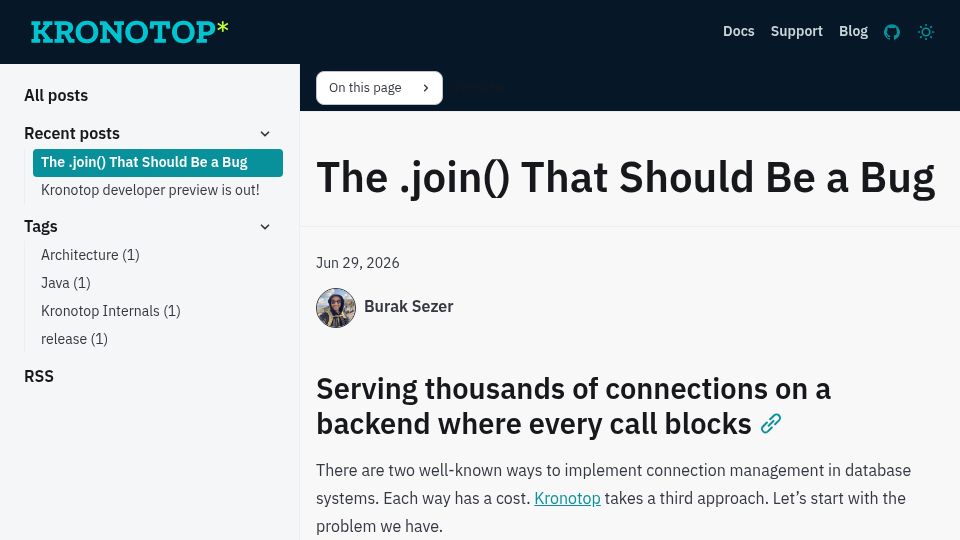Click the Jun 29, 2026 date
Image resolution: width=960 pixels, height=540 pixels.
pyautogui.click(x=358, y=263)
